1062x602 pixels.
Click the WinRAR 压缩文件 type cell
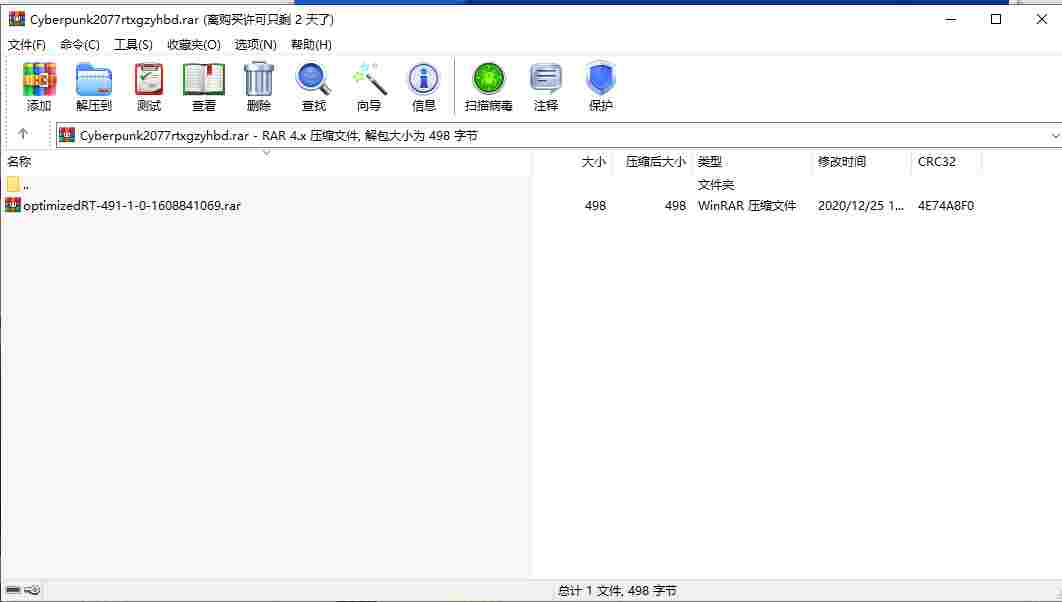(x=747, y=205)
